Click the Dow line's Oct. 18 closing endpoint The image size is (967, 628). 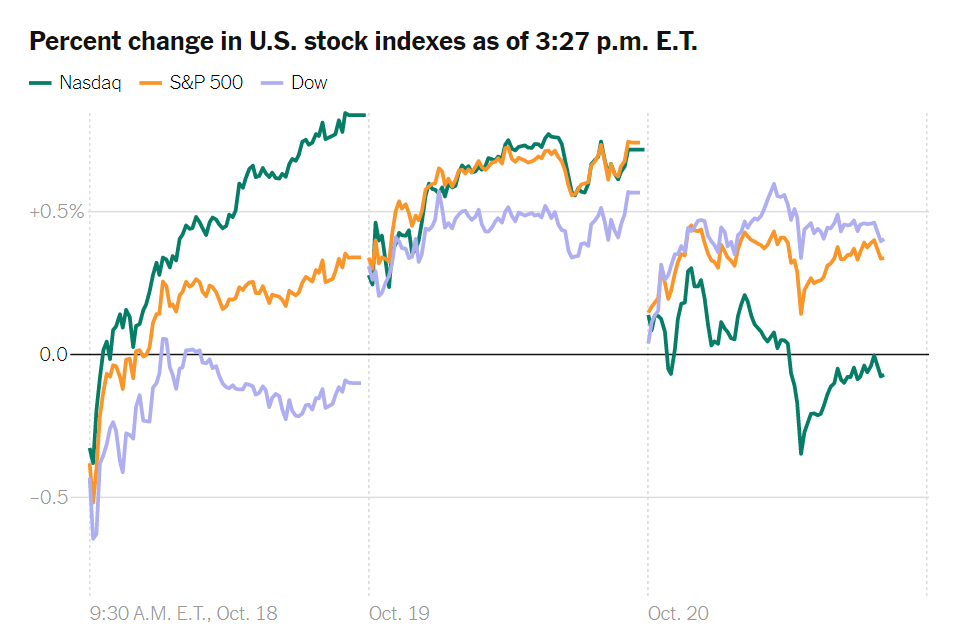(x=360, y=383)
